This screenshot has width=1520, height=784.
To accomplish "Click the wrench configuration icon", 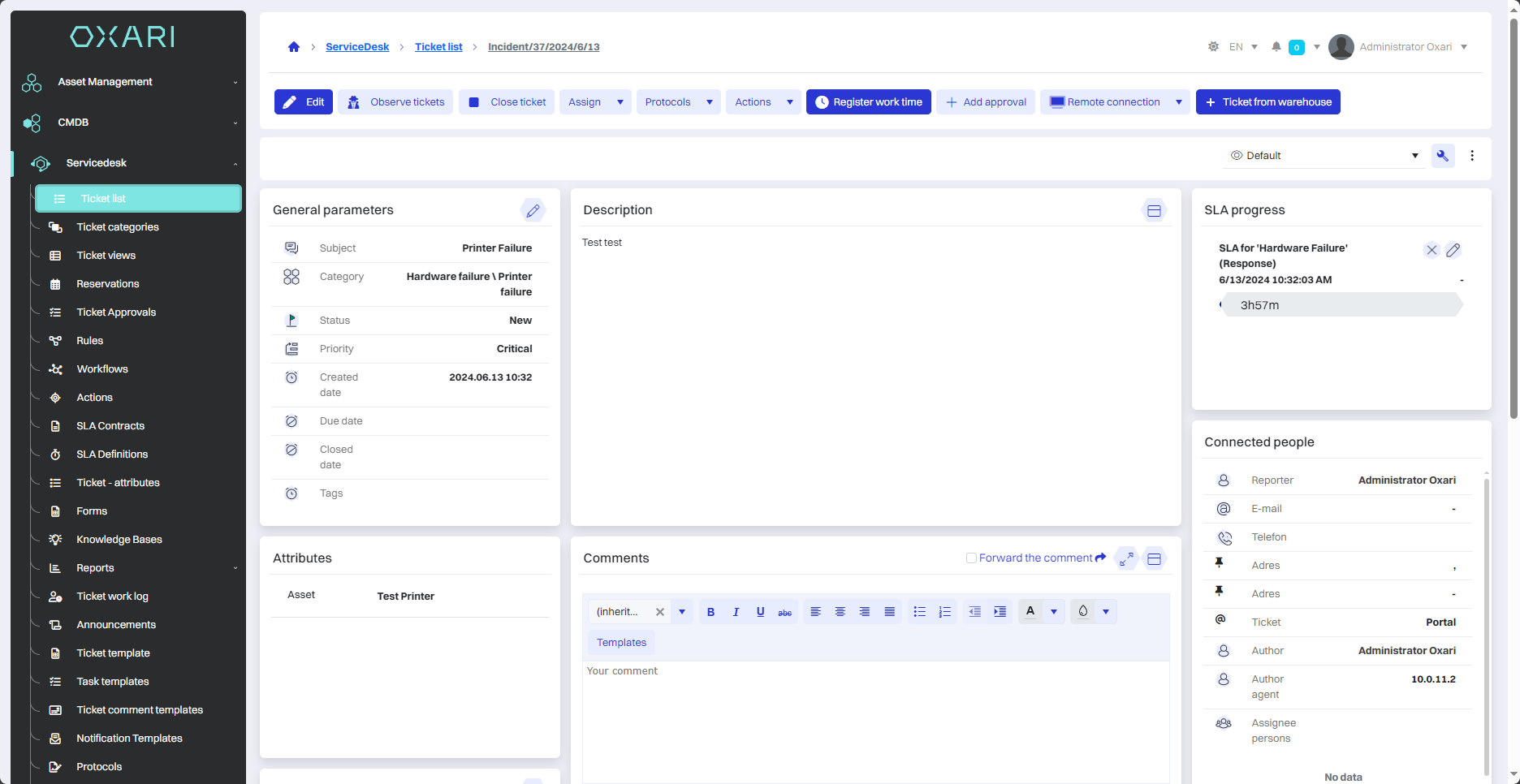I will [1443, 156].
